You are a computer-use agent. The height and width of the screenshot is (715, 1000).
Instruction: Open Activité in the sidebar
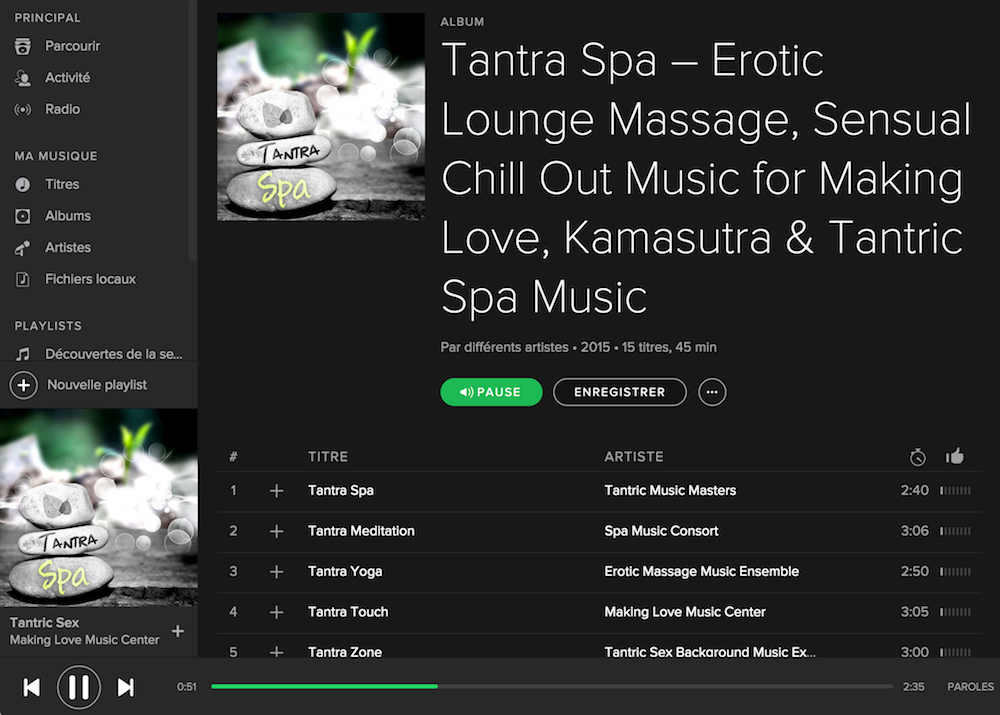tap(67, 78)
